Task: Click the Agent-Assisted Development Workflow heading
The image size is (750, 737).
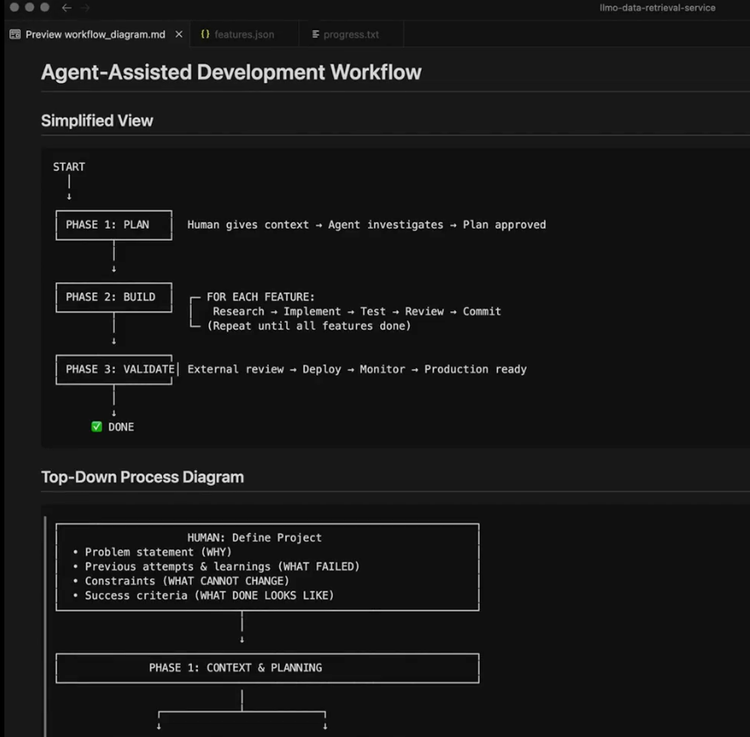Action: point(231,72)
